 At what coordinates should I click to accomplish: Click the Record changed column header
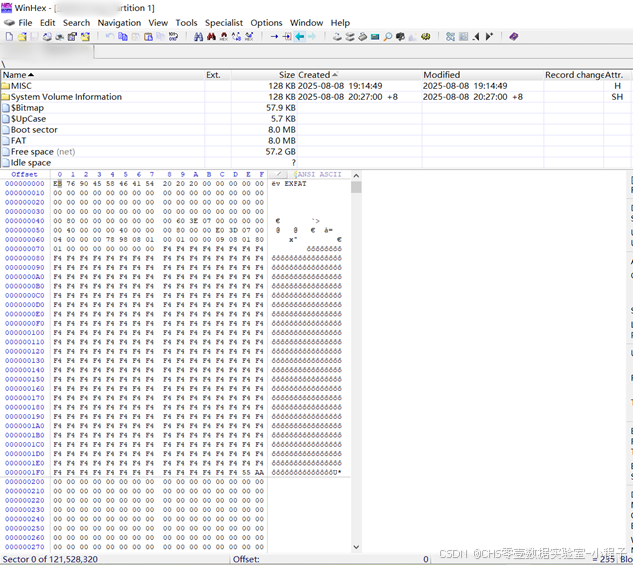tap(574, 75)
